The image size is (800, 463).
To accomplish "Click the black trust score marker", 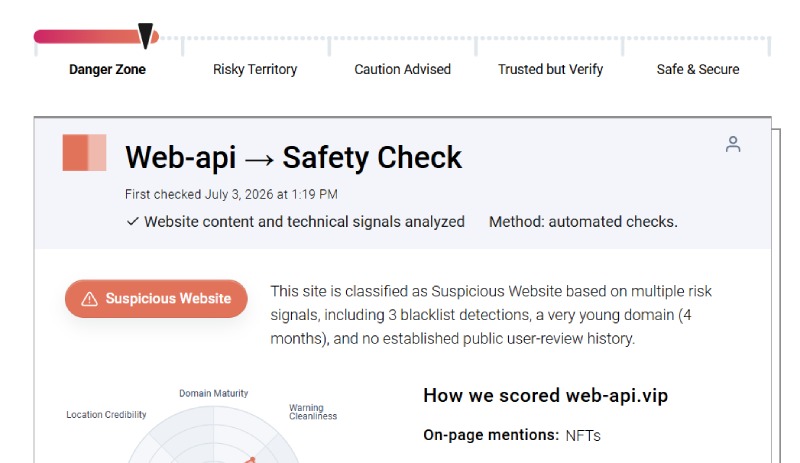I will click(x=145, y=36).
